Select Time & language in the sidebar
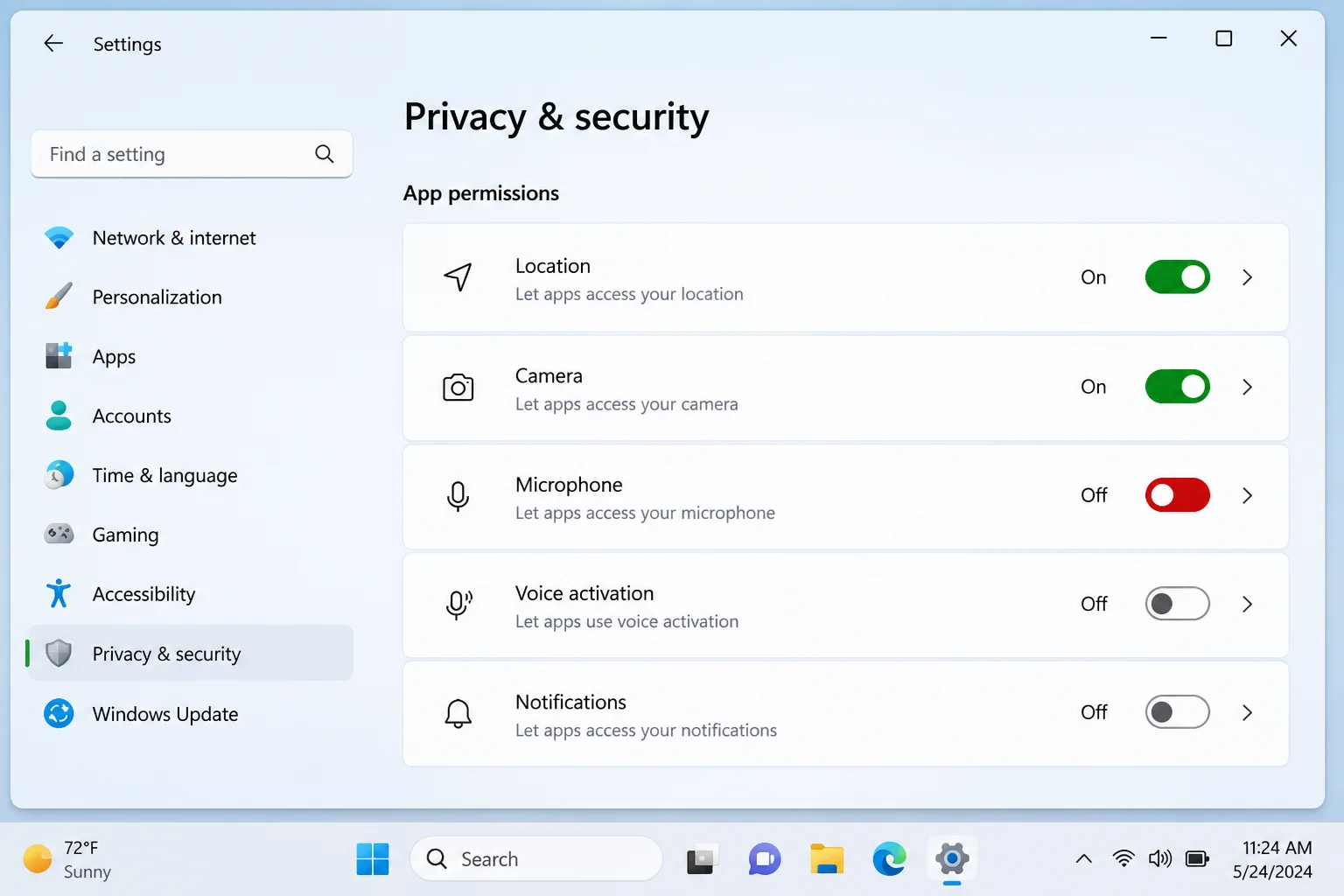The height and width of the screenshot is (896, 1344). [191, 475]
